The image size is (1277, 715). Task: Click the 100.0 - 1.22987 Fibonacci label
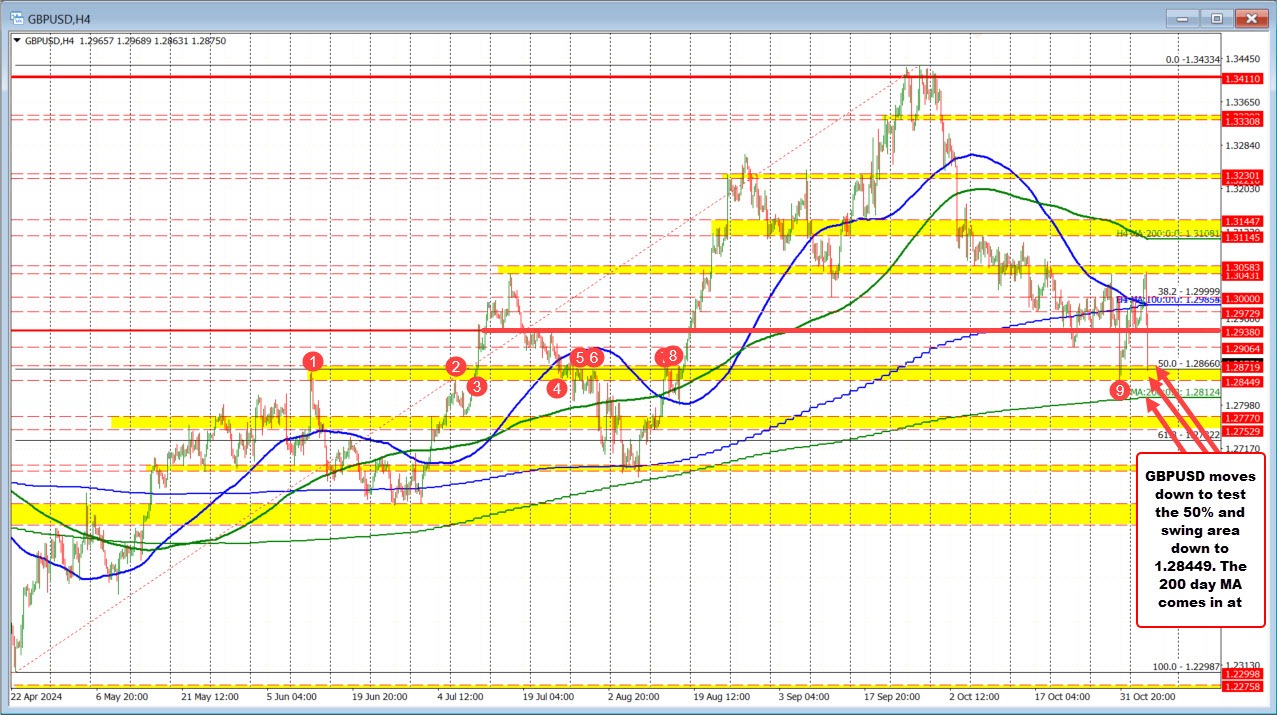(x=1186, y=666)
